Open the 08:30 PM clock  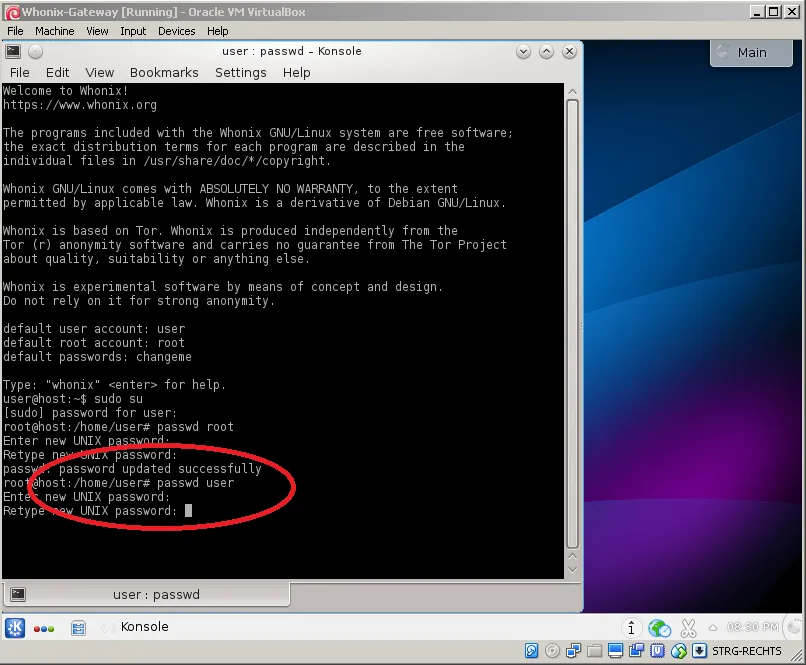753,627
